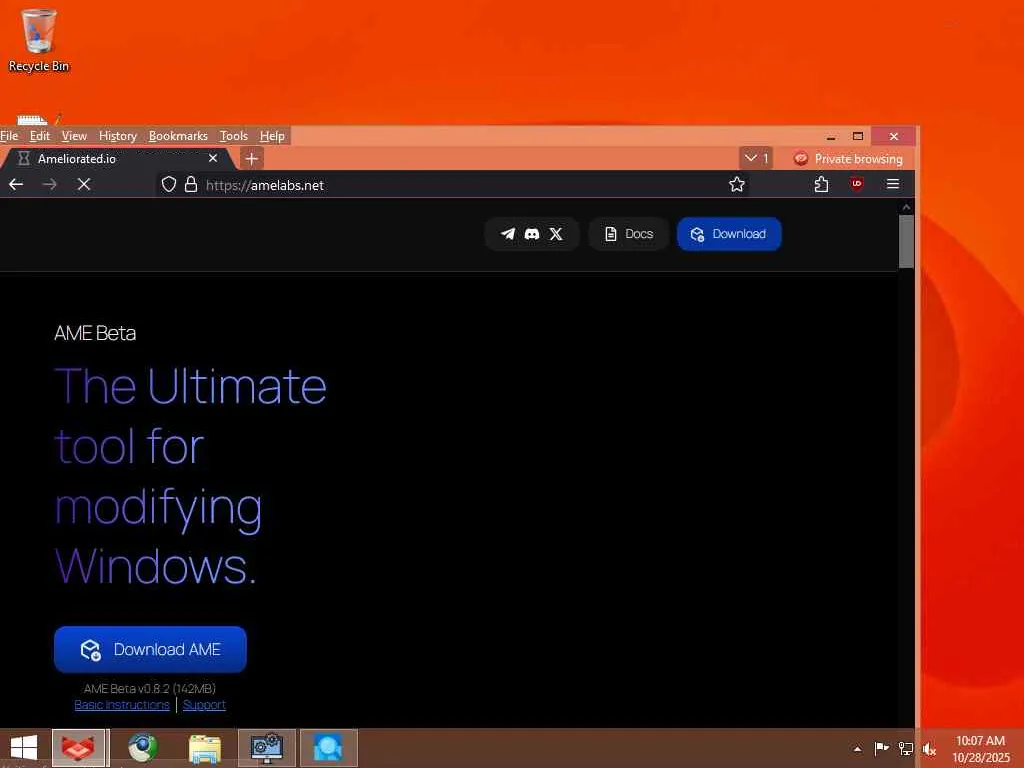1024x768 pixels.
Task: Open the taskbar clock and date
Action: [980, 749]
